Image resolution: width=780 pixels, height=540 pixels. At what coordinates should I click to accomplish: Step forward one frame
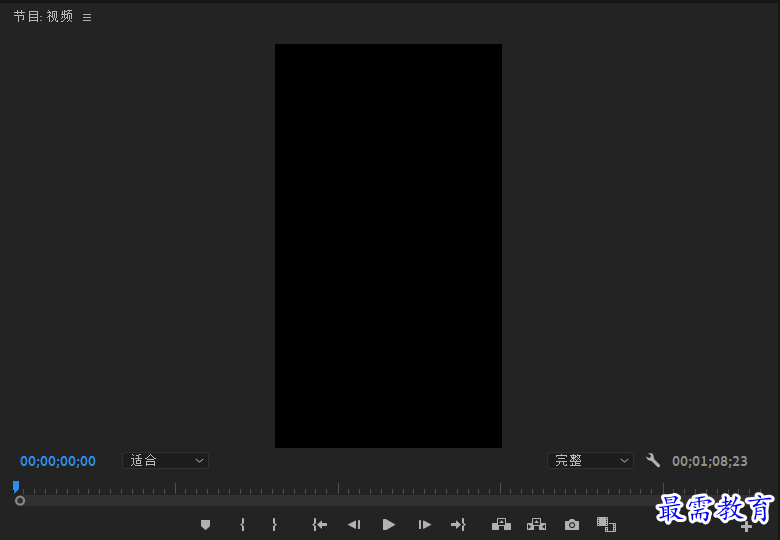coord(424,525)
